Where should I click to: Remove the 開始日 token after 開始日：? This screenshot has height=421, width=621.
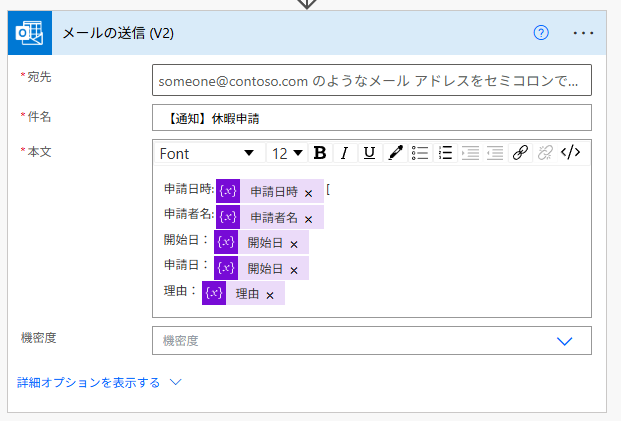(294, 245)
